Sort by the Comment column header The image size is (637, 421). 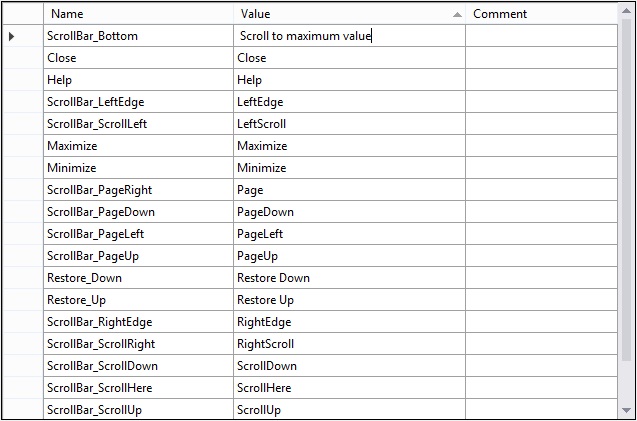pyautogui.click(x=542, y=14)
